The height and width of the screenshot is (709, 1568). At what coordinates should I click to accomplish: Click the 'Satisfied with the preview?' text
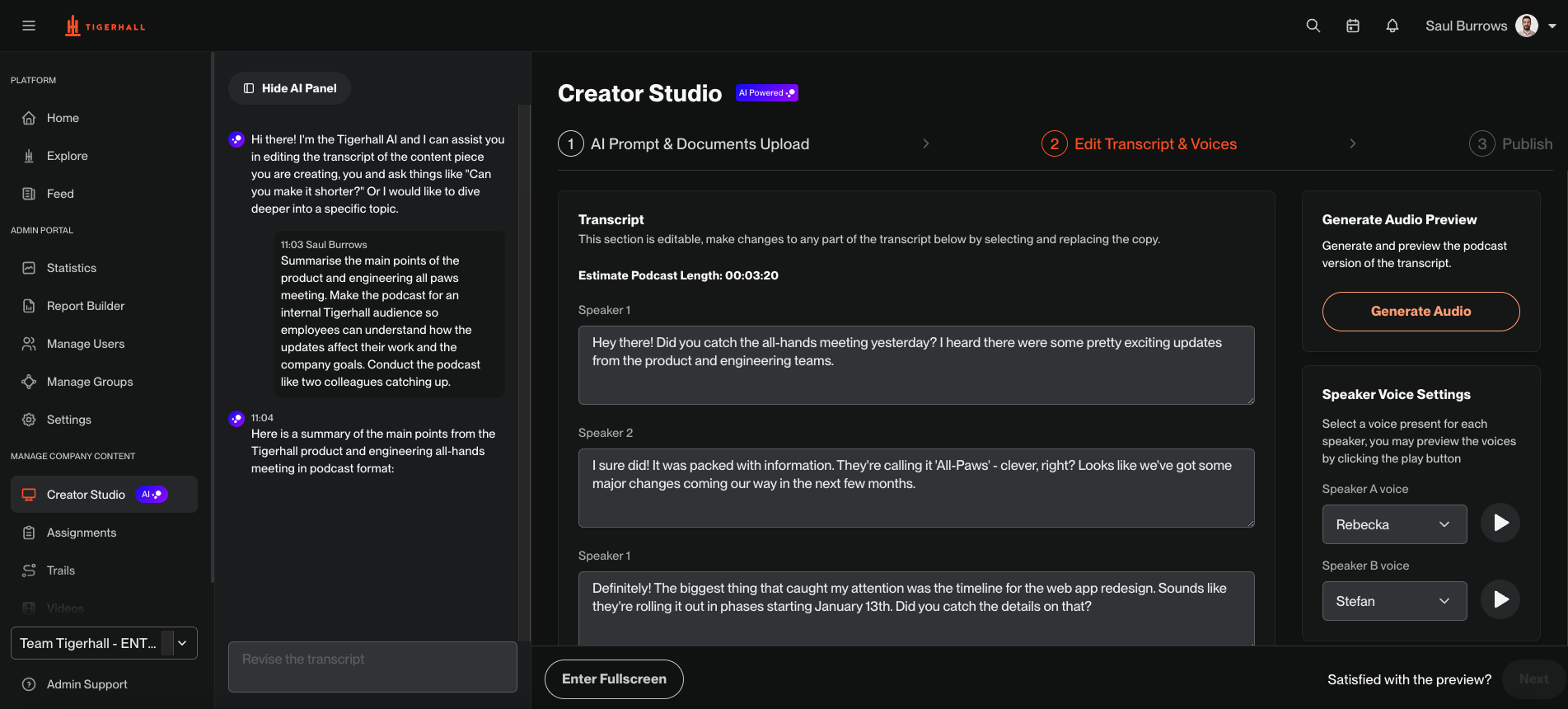[x=1409, y=679]
